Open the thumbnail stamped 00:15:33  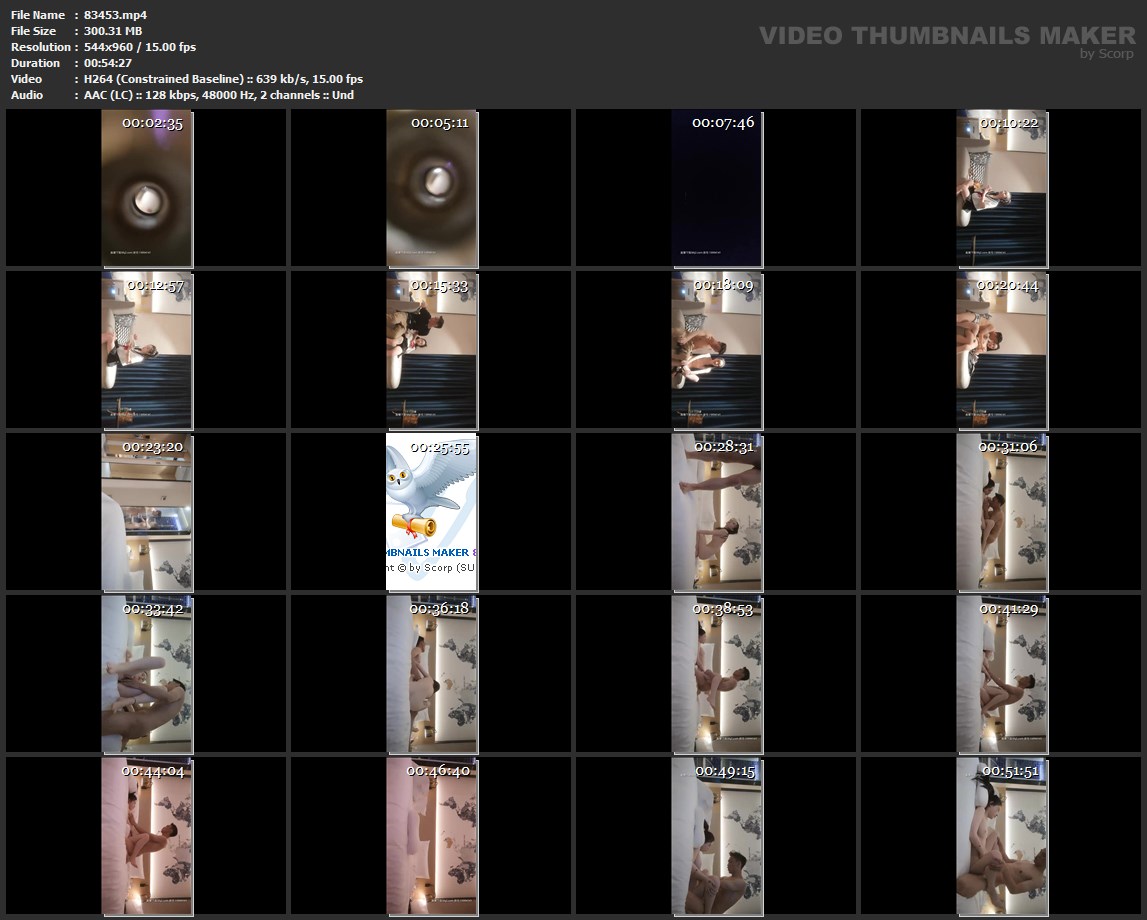(x=432, y=350)
